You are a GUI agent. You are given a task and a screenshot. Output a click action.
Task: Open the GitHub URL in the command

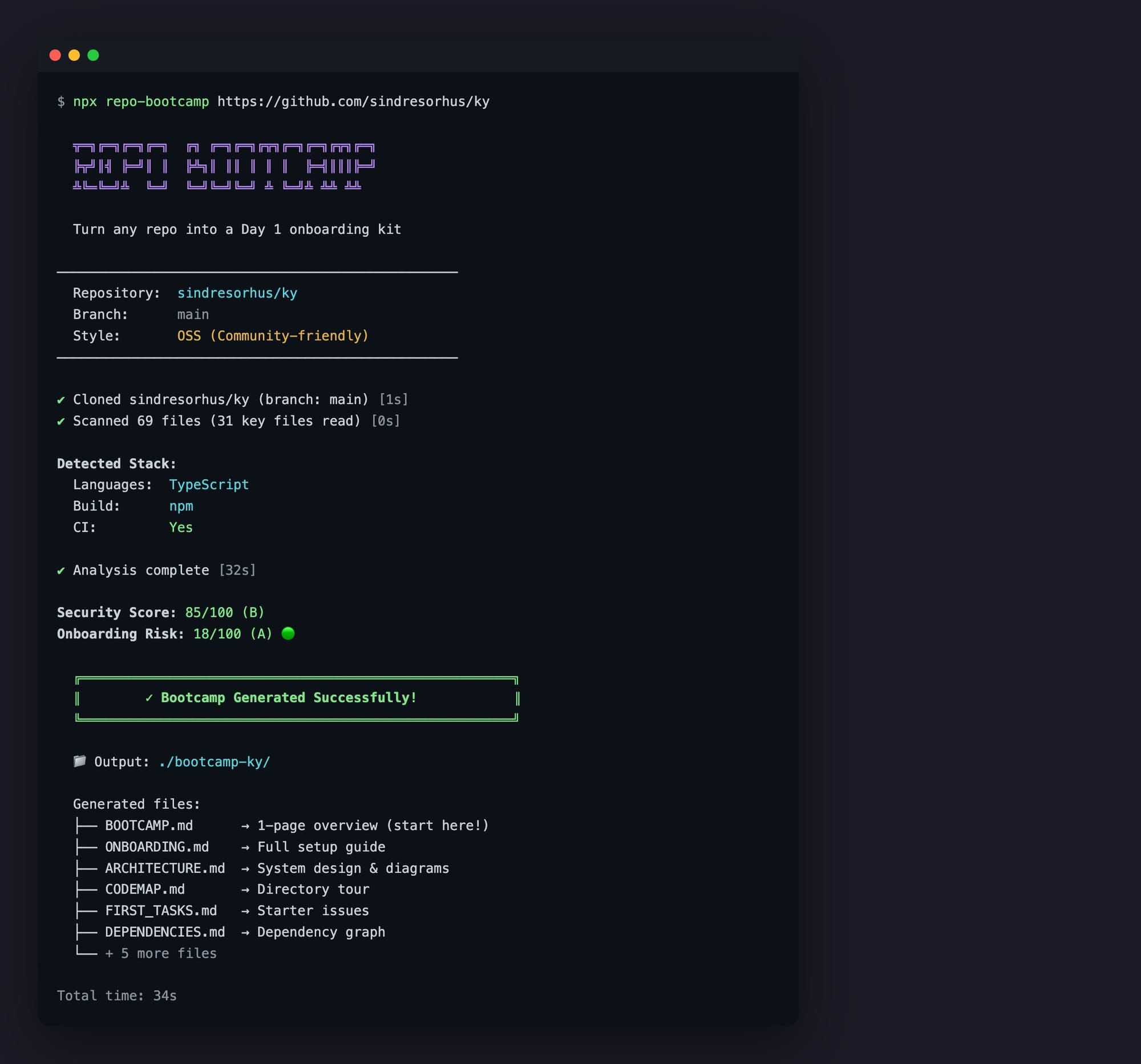click(353, 102)
